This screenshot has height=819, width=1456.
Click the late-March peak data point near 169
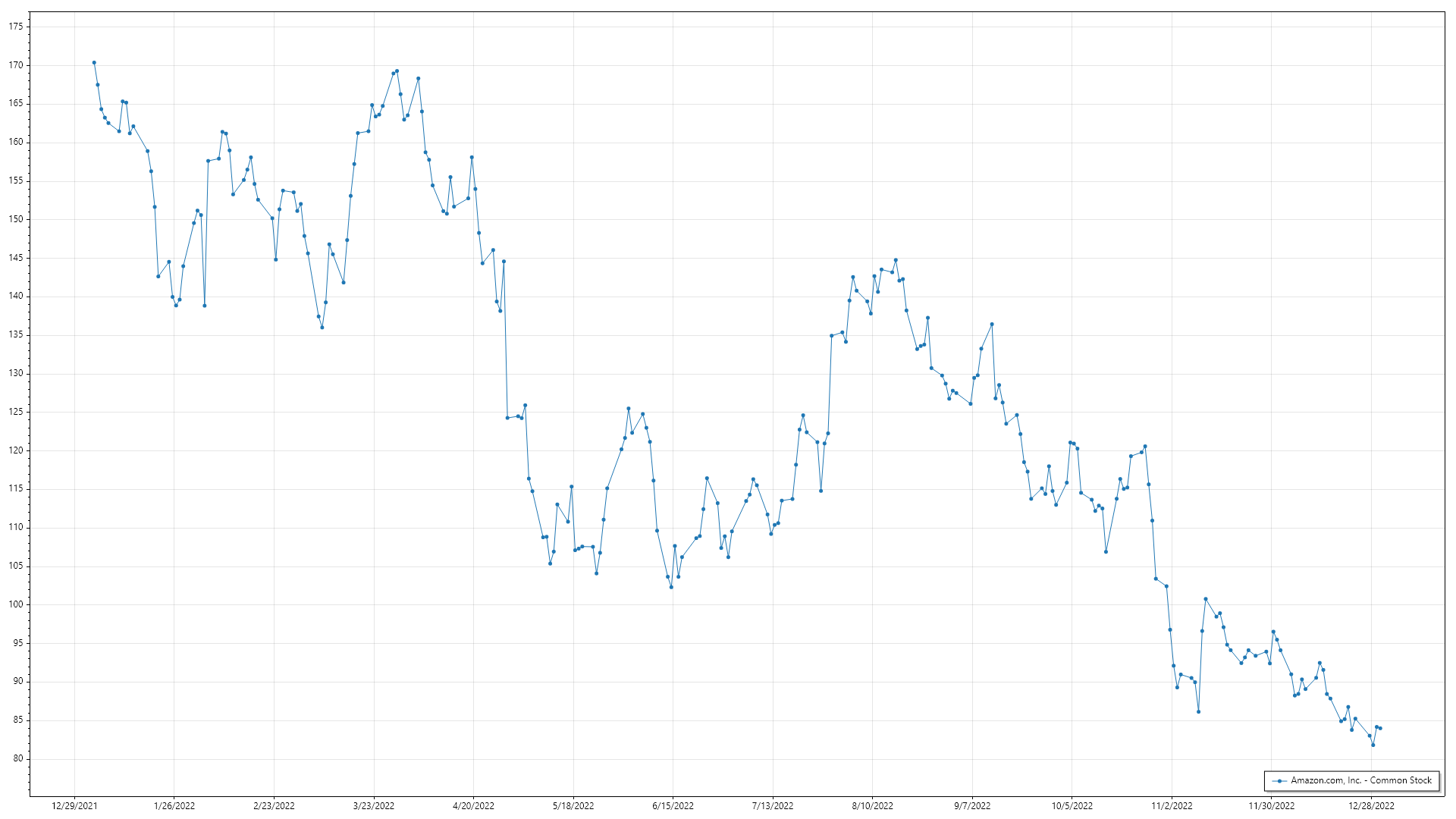point(397,71)
